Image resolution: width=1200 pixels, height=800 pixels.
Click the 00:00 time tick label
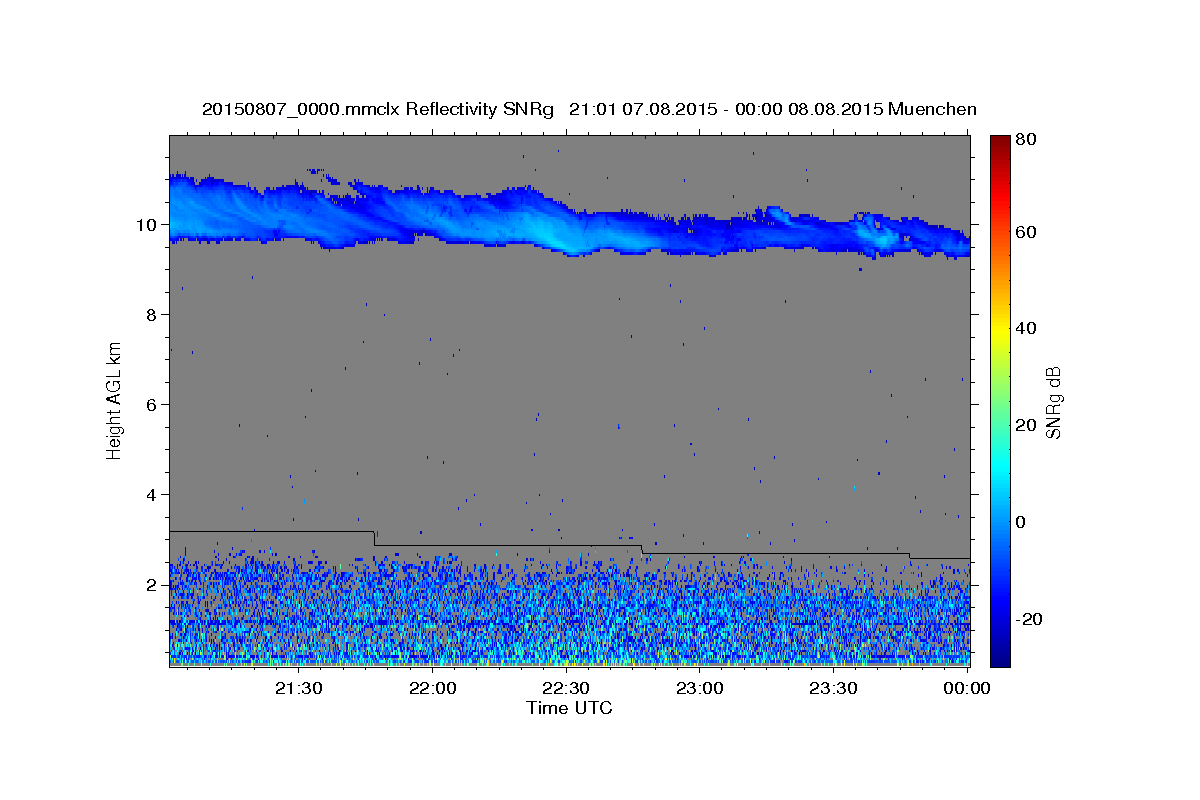click(x=966, y=688)
